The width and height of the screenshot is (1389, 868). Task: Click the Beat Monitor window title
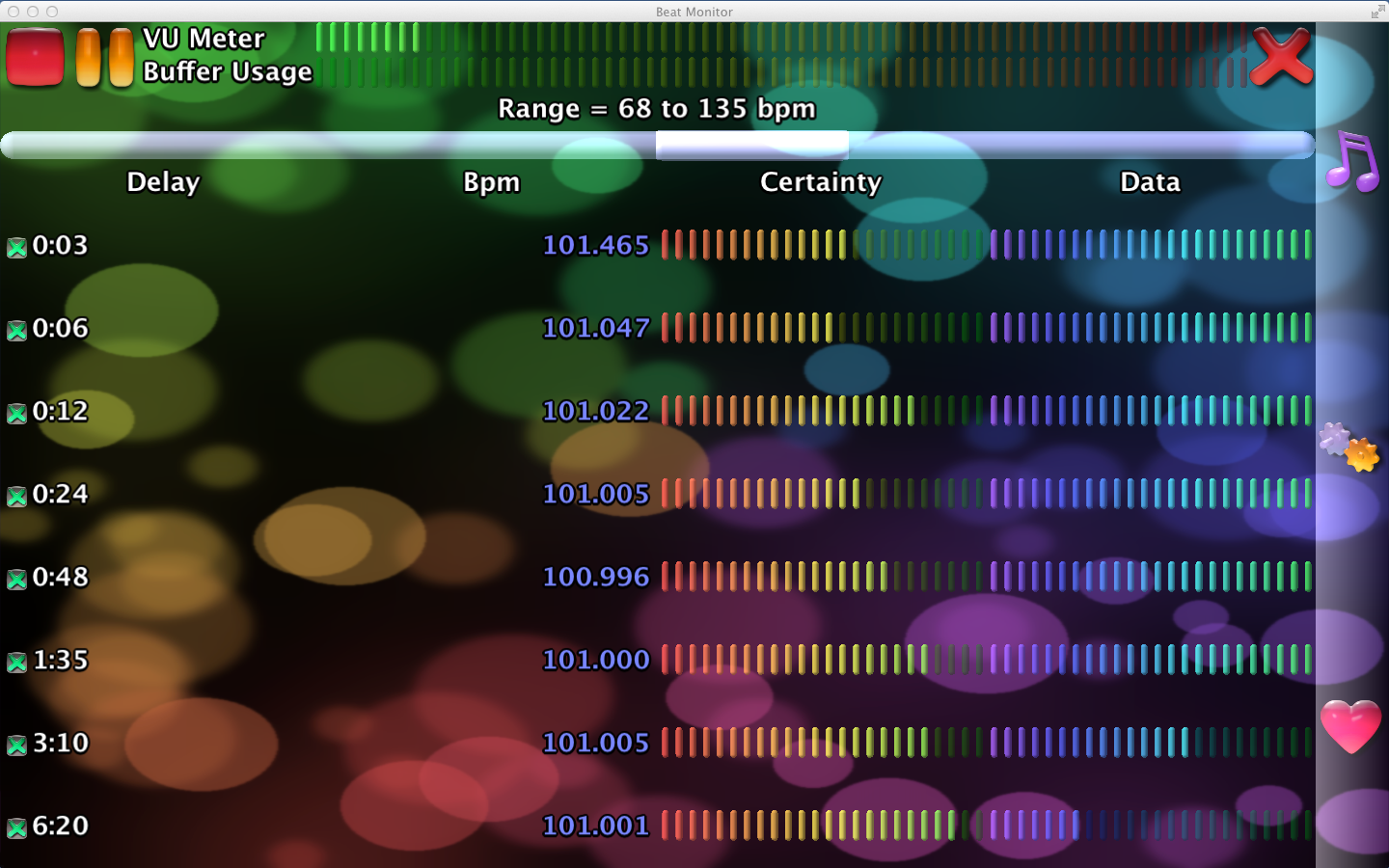[x=694, y=12]
